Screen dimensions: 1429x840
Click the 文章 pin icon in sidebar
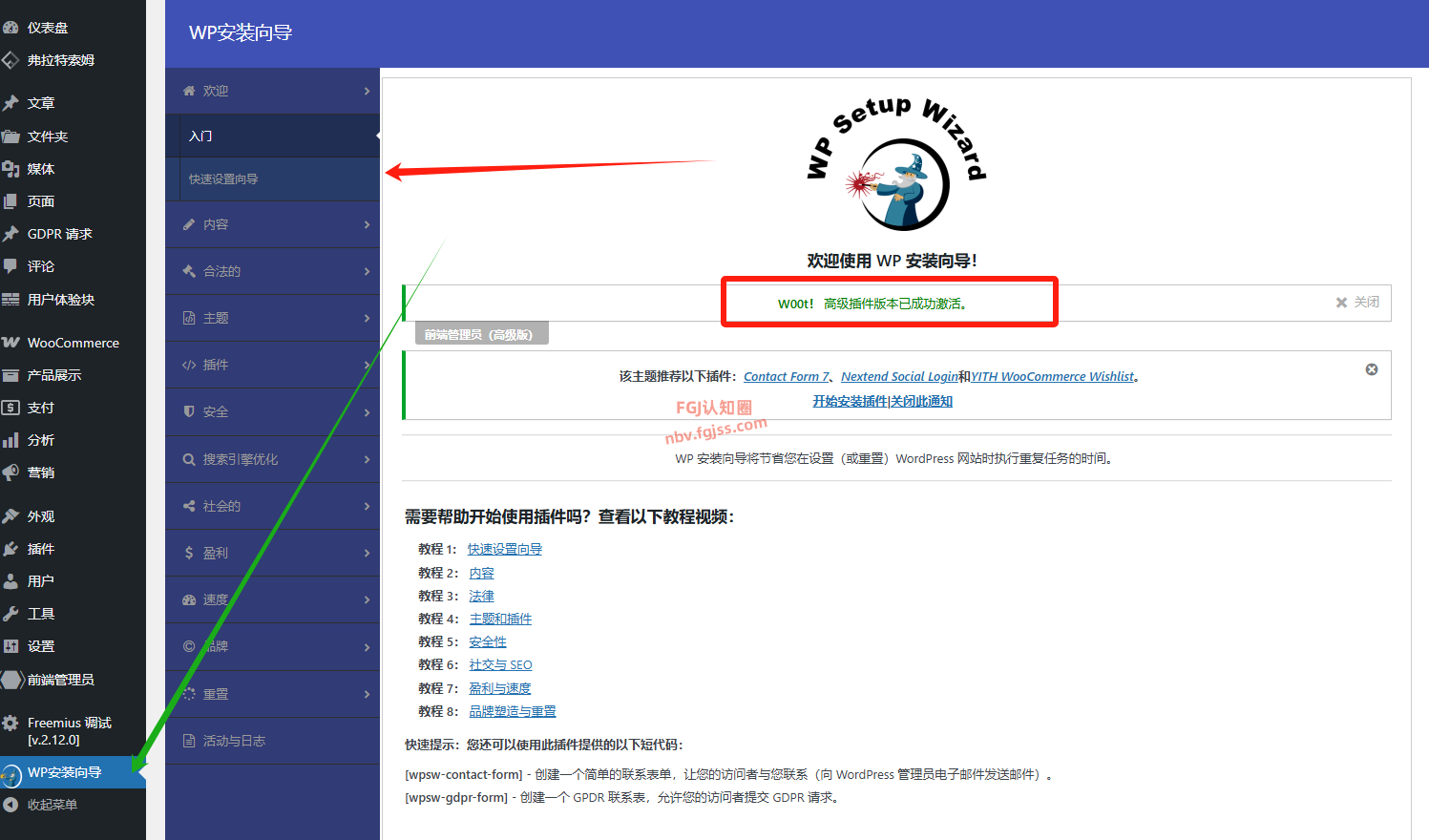[x=11, y=103]
